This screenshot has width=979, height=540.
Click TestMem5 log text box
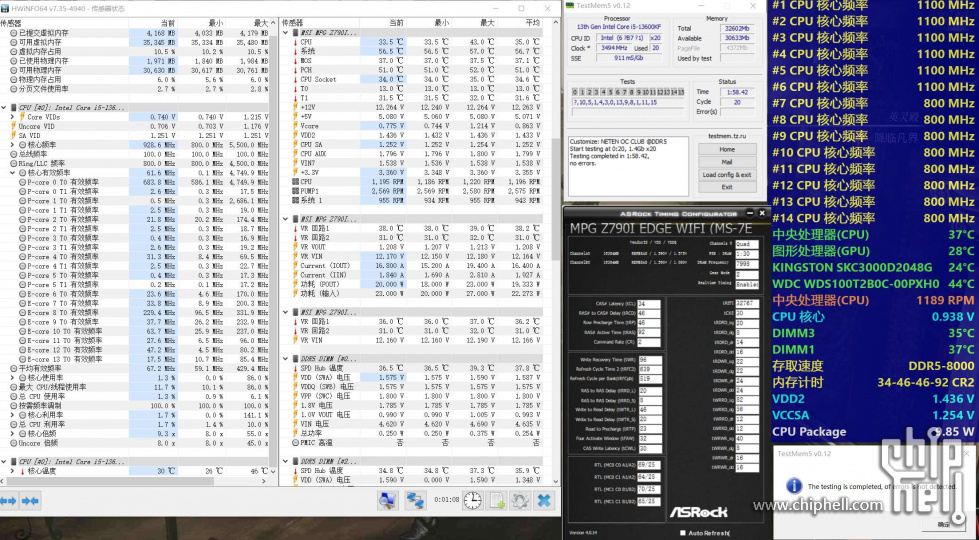(629, 167)
